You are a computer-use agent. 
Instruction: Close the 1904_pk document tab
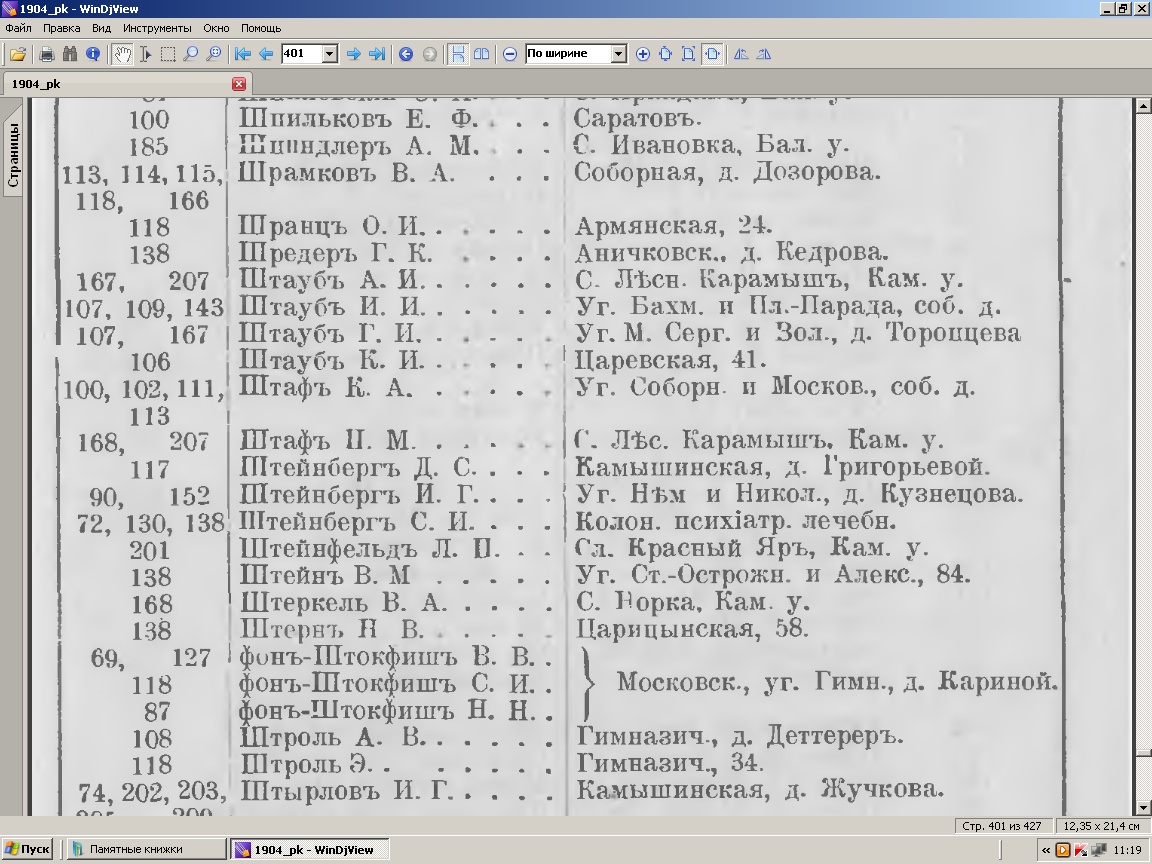[238, 84]
